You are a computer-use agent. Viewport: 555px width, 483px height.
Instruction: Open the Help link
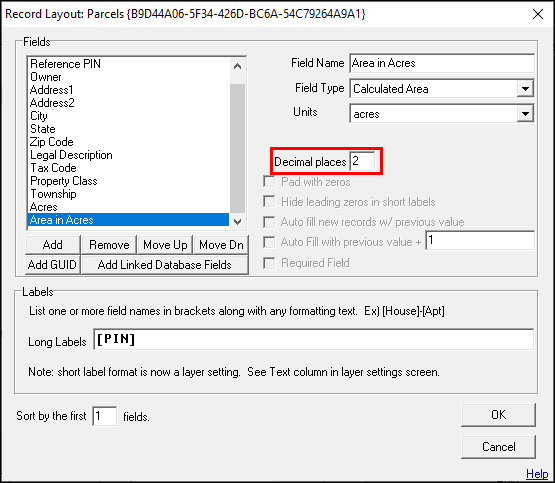[537, 473]
